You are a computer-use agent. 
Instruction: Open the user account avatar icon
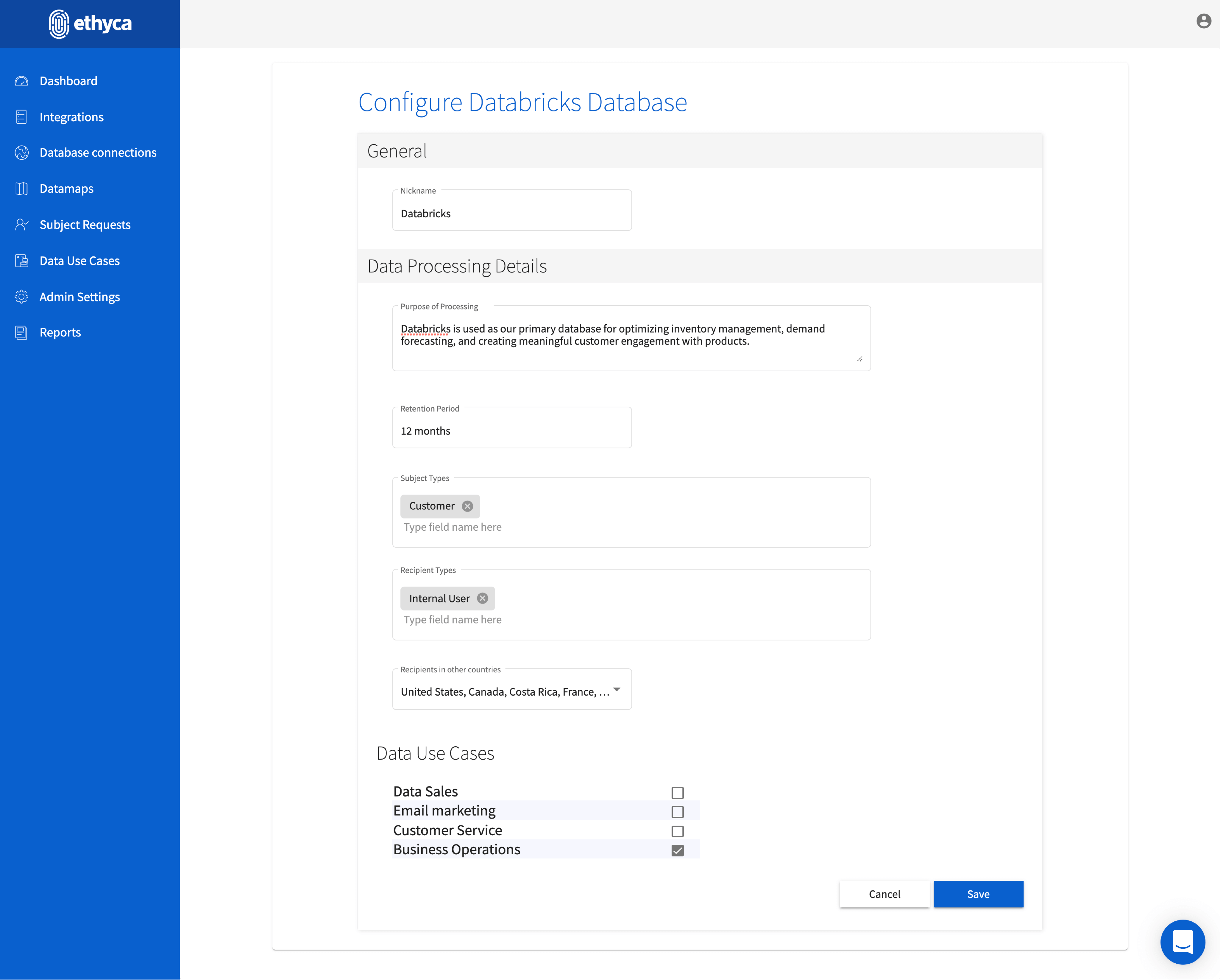tap(1204, 21)
